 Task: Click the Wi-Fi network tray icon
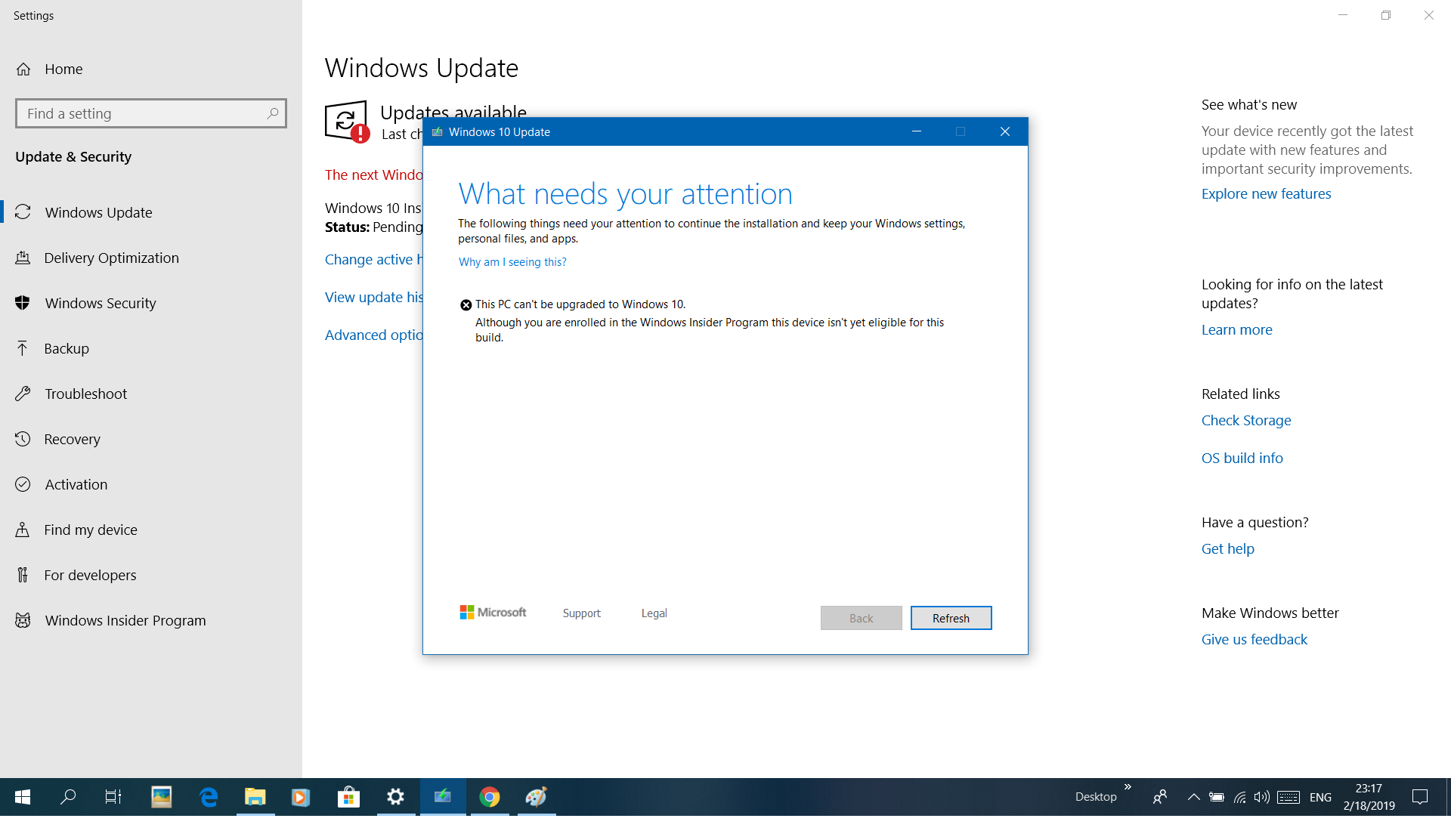tap(1239, 797)
